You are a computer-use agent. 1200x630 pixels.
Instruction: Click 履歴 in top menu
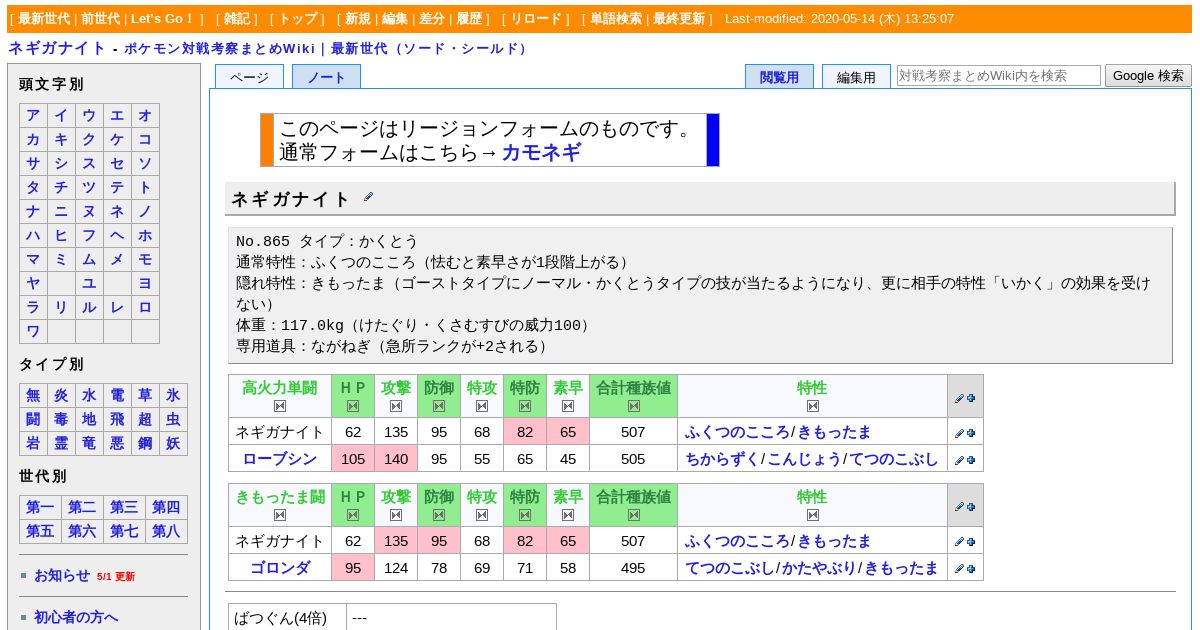(469, 19)
